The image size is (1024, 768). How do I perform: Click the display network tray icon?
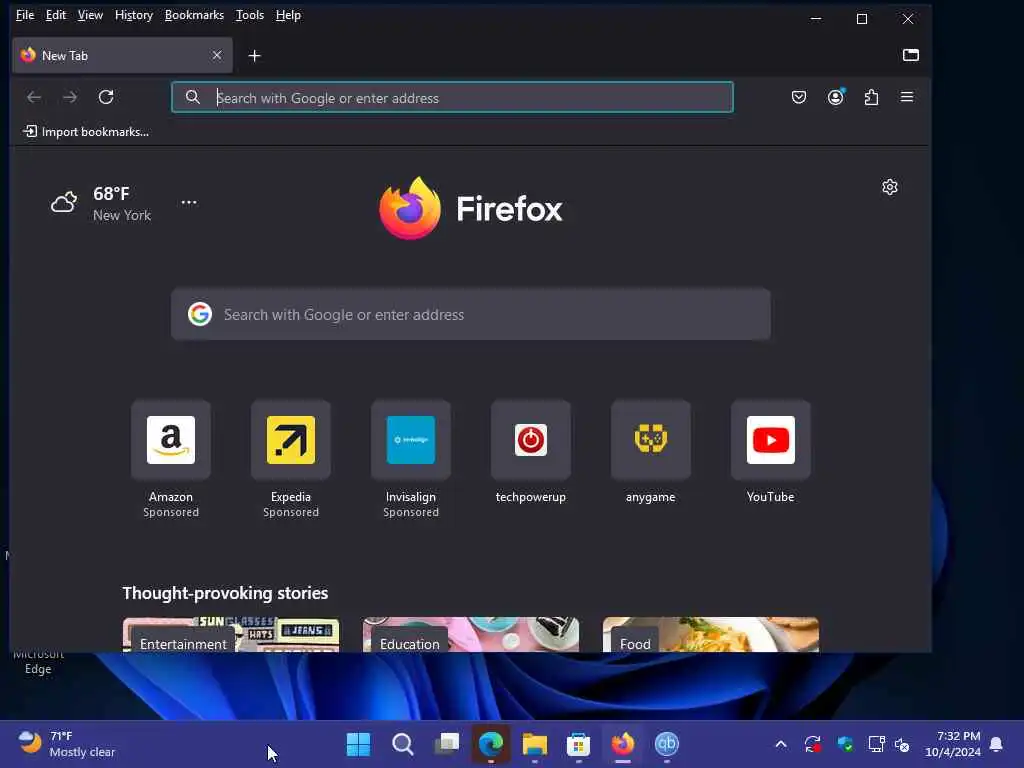click(x=876, y=744)
